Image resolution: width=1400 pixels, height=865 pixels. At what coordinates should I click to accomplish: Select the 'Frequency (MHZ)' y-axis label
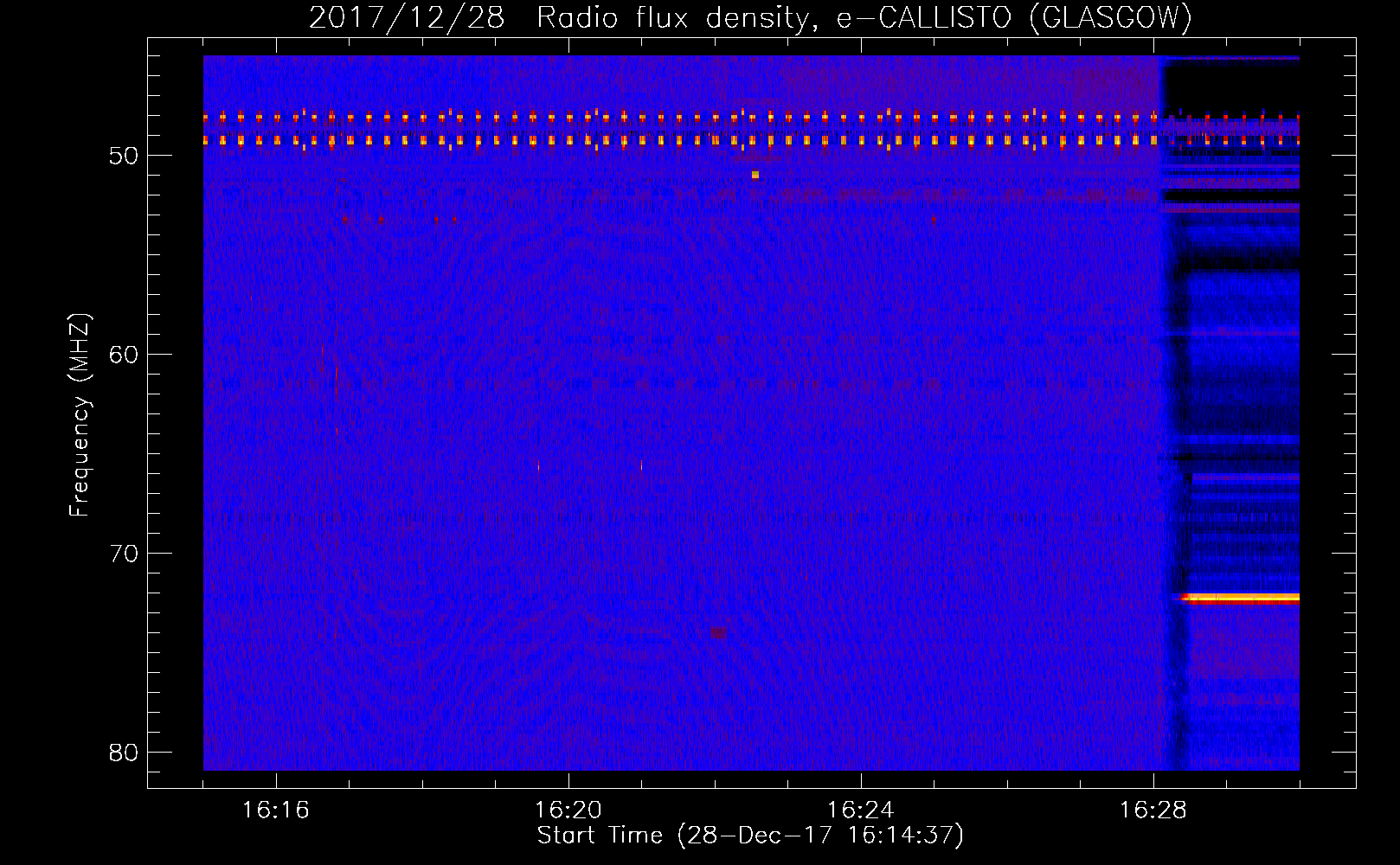click(x=80, y=415)
